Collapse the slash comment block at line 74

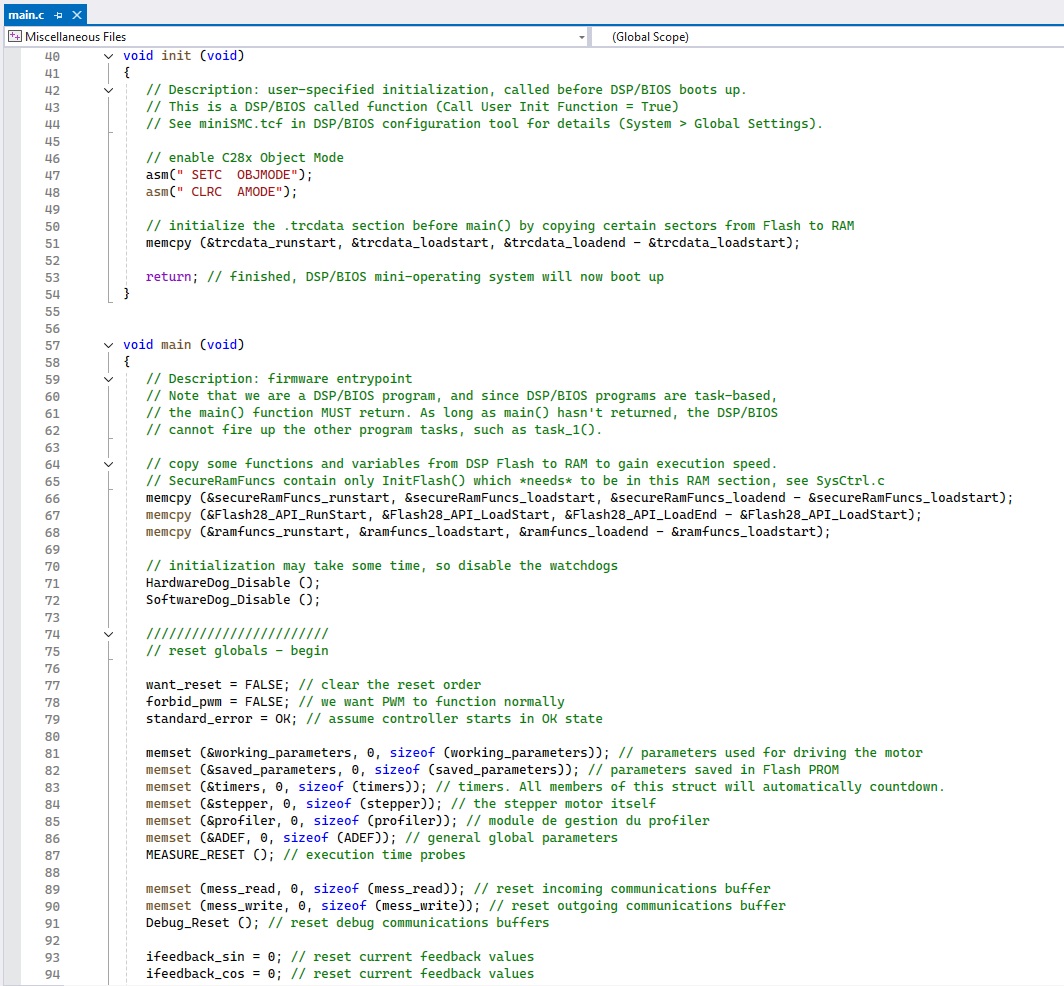pyautogui.click(x=109, y=634)
